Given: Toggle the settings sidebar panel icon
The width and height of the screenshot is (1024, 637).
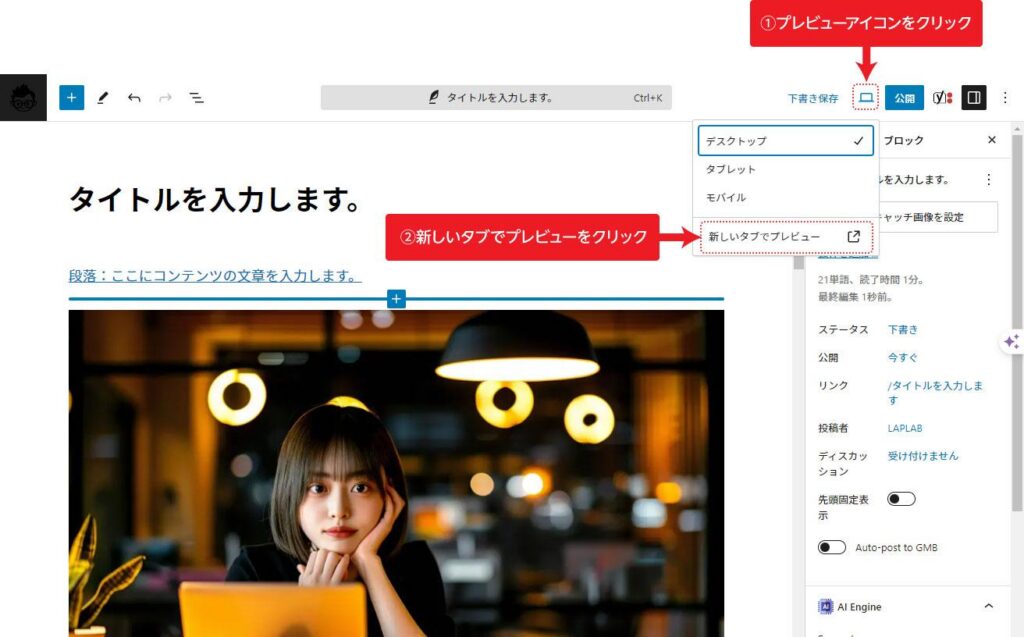Looking at the screenshot, I should 971,97.
